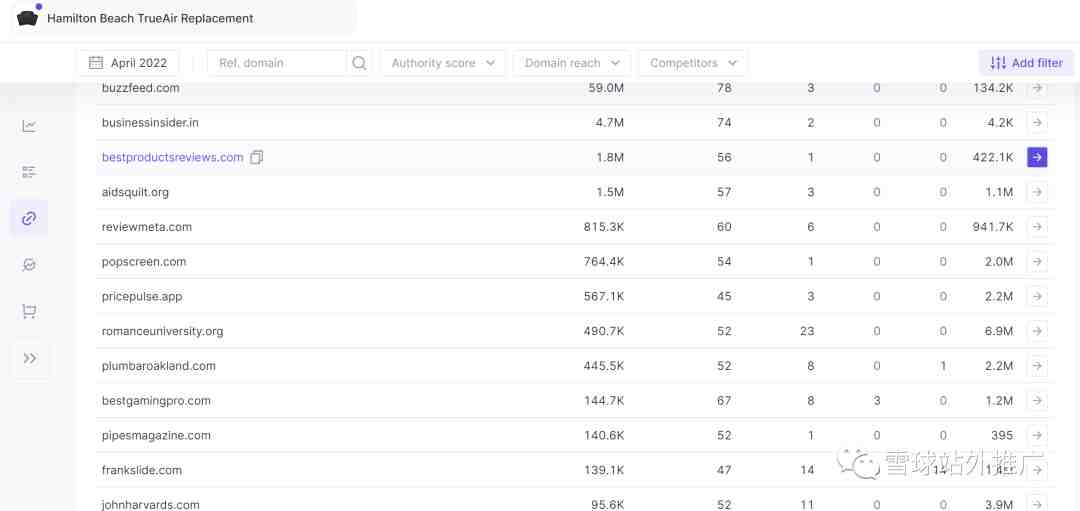Open the bestproductsreviews.com link

172,157
